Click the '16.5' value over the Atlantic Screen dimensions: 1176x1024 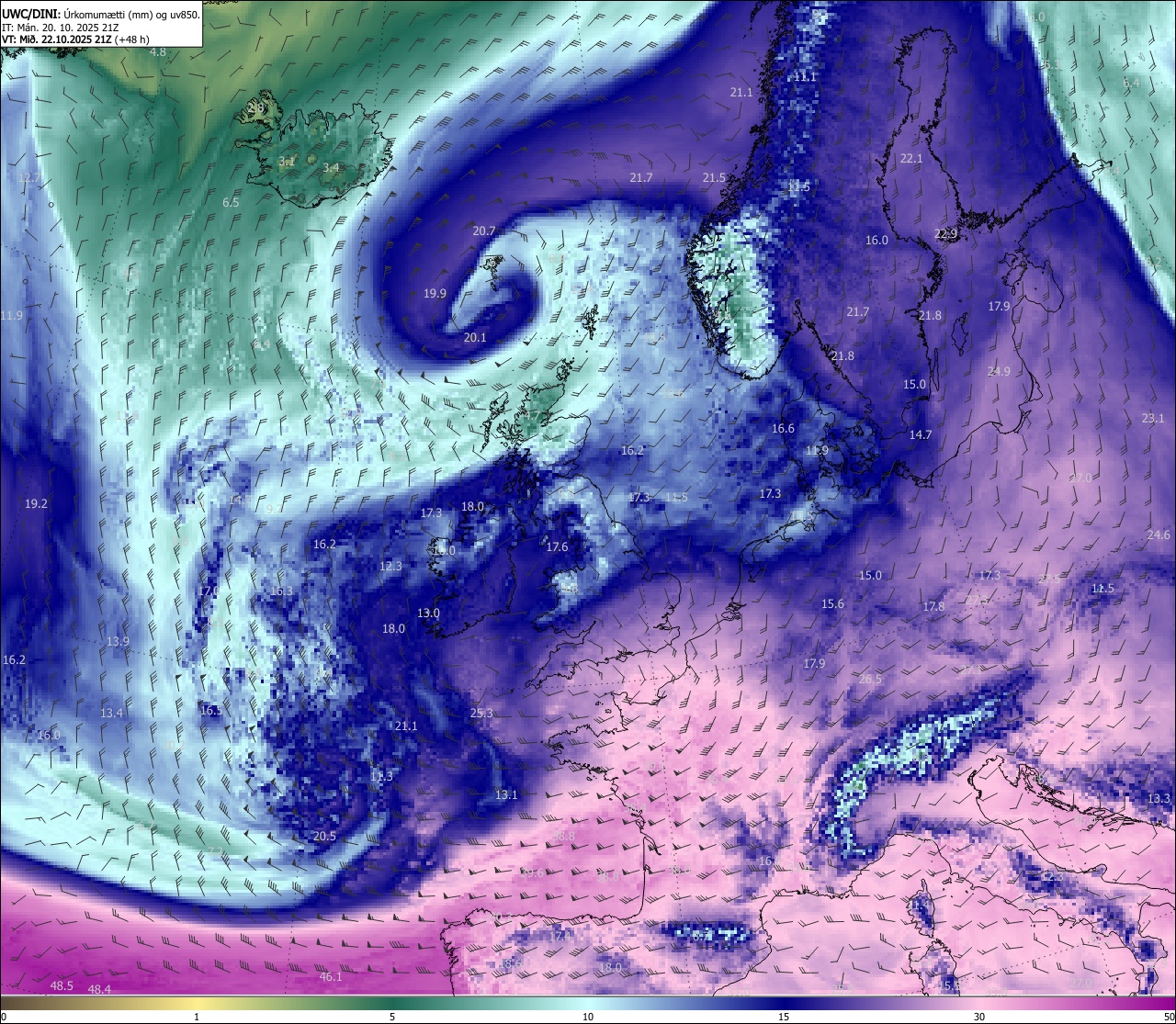pyautogui.click(x=210, y=711)
